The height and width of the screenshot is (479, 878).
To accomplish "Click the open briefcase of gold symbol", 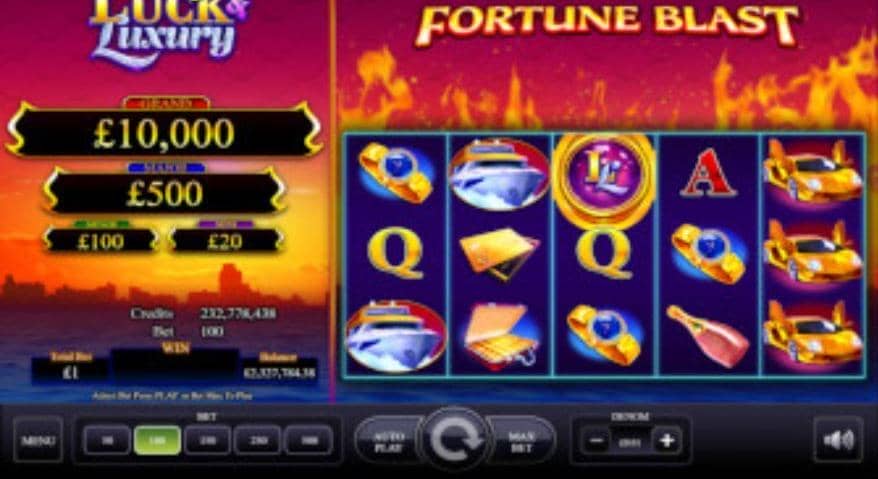I will coord(499,334).
